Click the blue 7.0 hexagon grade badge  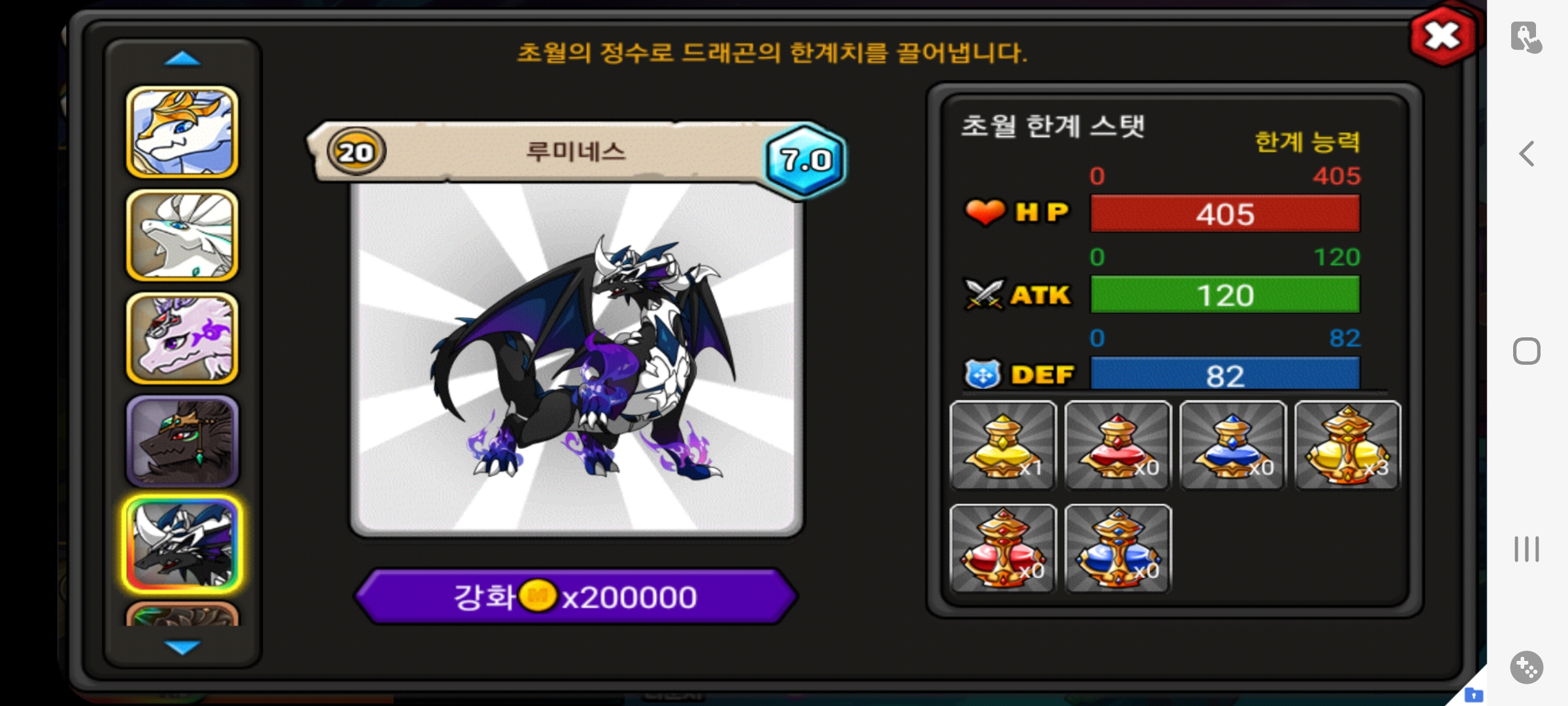[x=806, y=160]
